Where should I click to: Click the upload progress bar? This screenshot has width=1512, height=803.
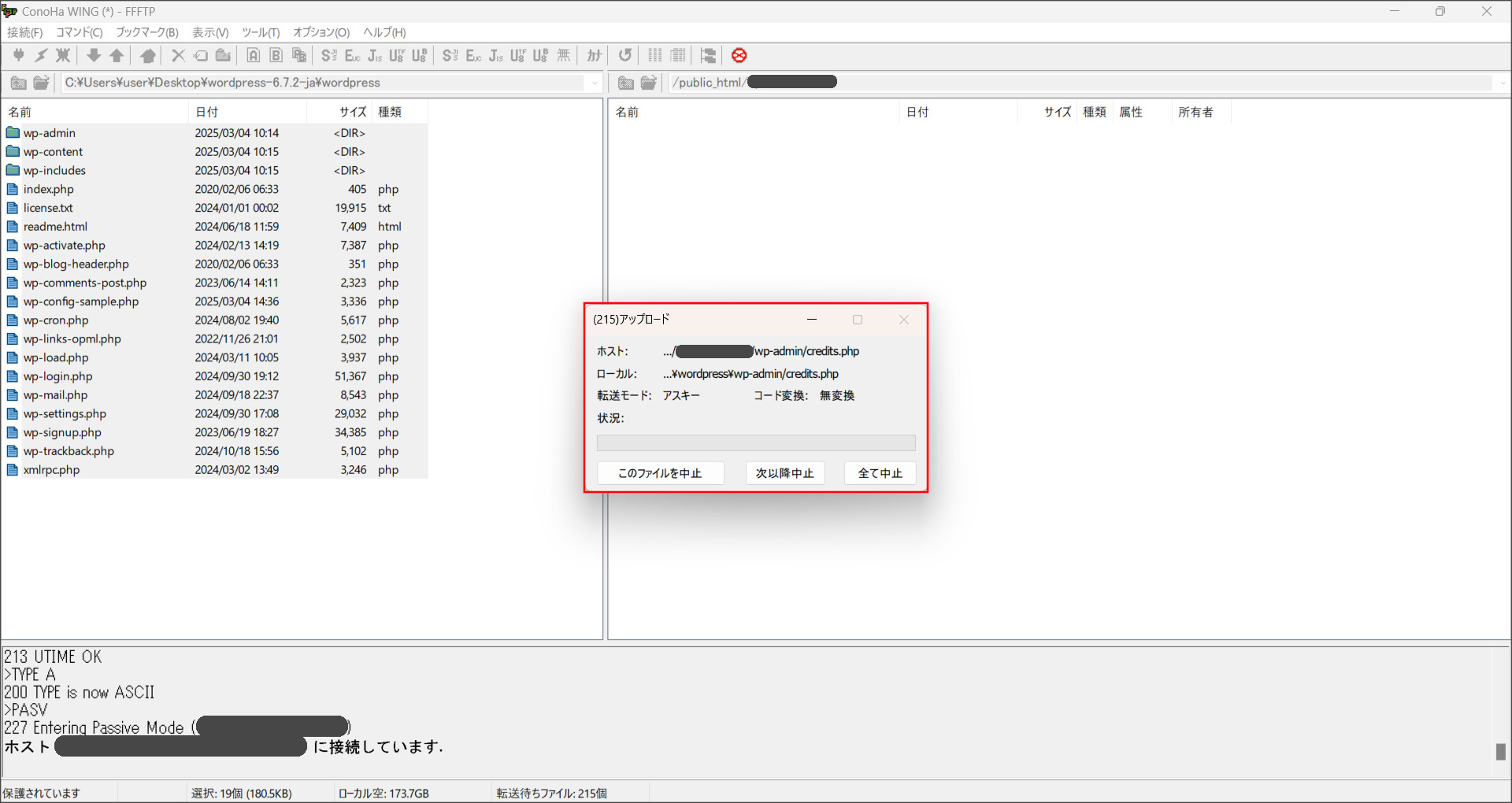point(755,443)
